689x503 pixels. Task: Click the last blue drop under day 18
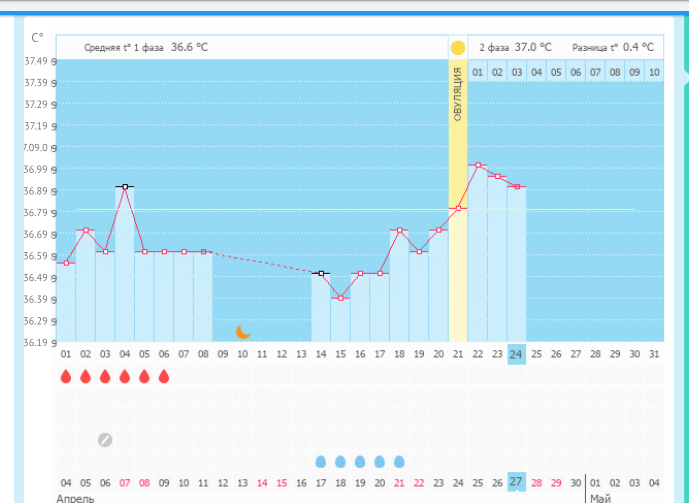pos(399,461)
